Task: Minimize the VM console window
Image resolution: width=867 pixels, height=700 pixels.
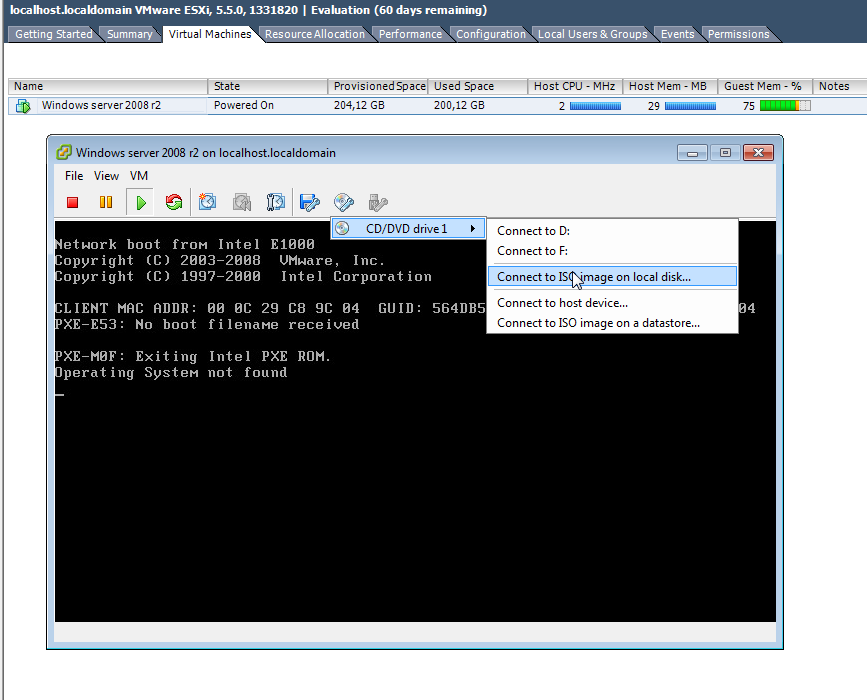Action: [x=692, y=153]
